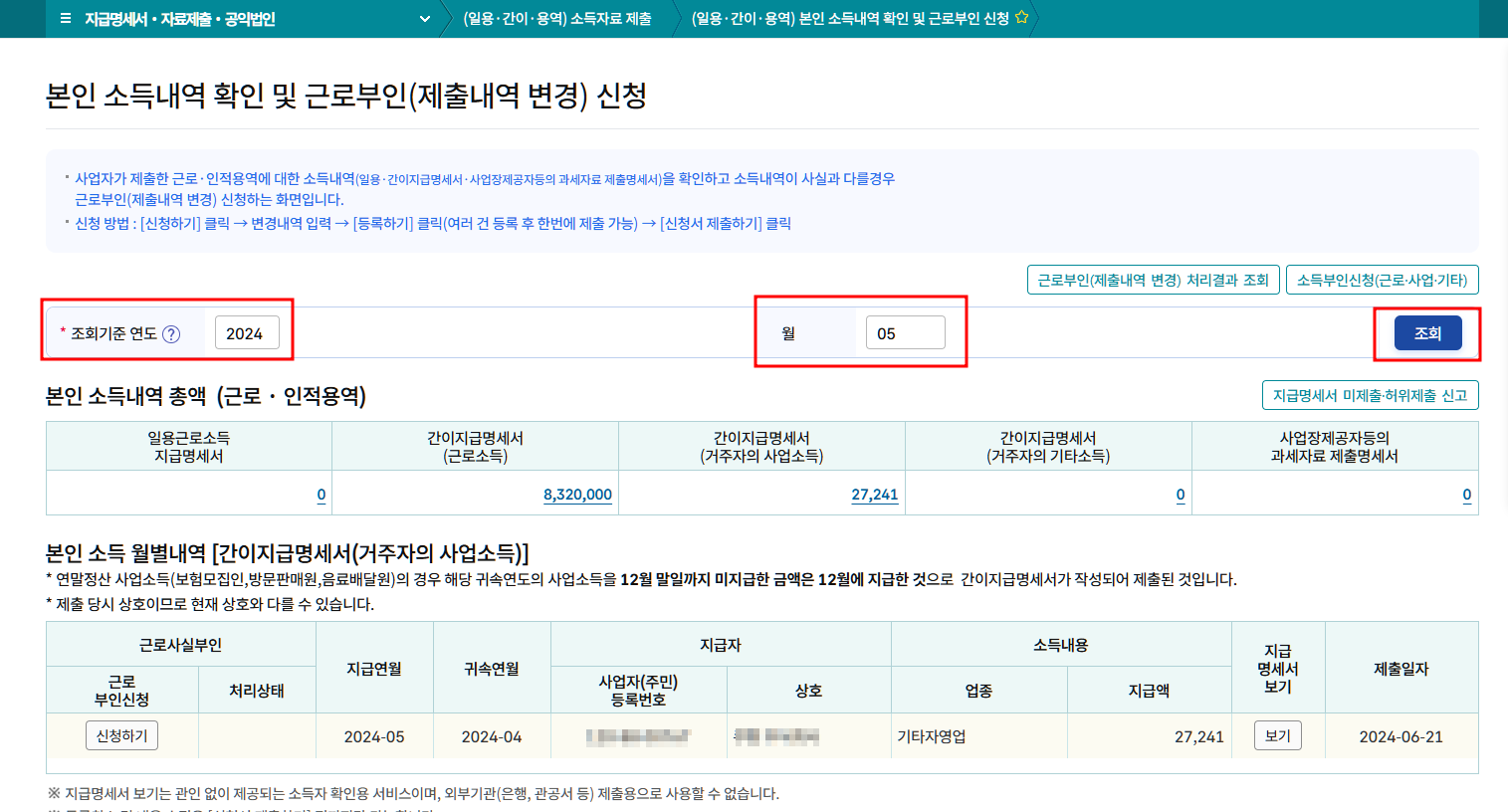Click 보기 to view the payment statement

click(x=1277, y=733)
